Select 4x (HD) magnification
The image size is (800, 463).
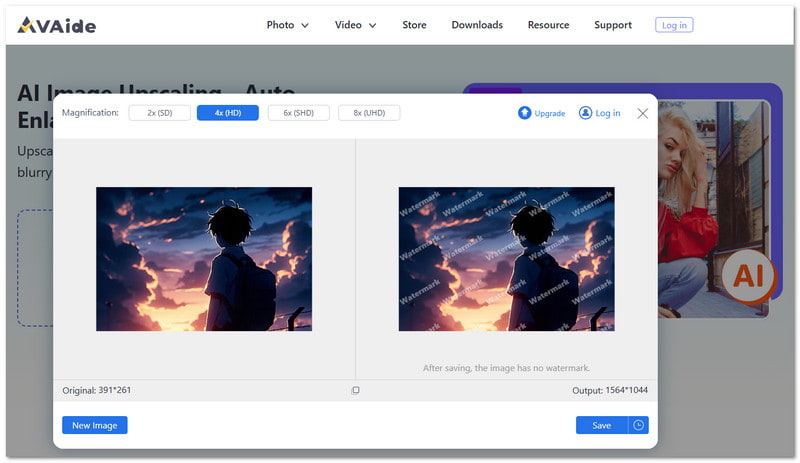[x=228, y=113]
